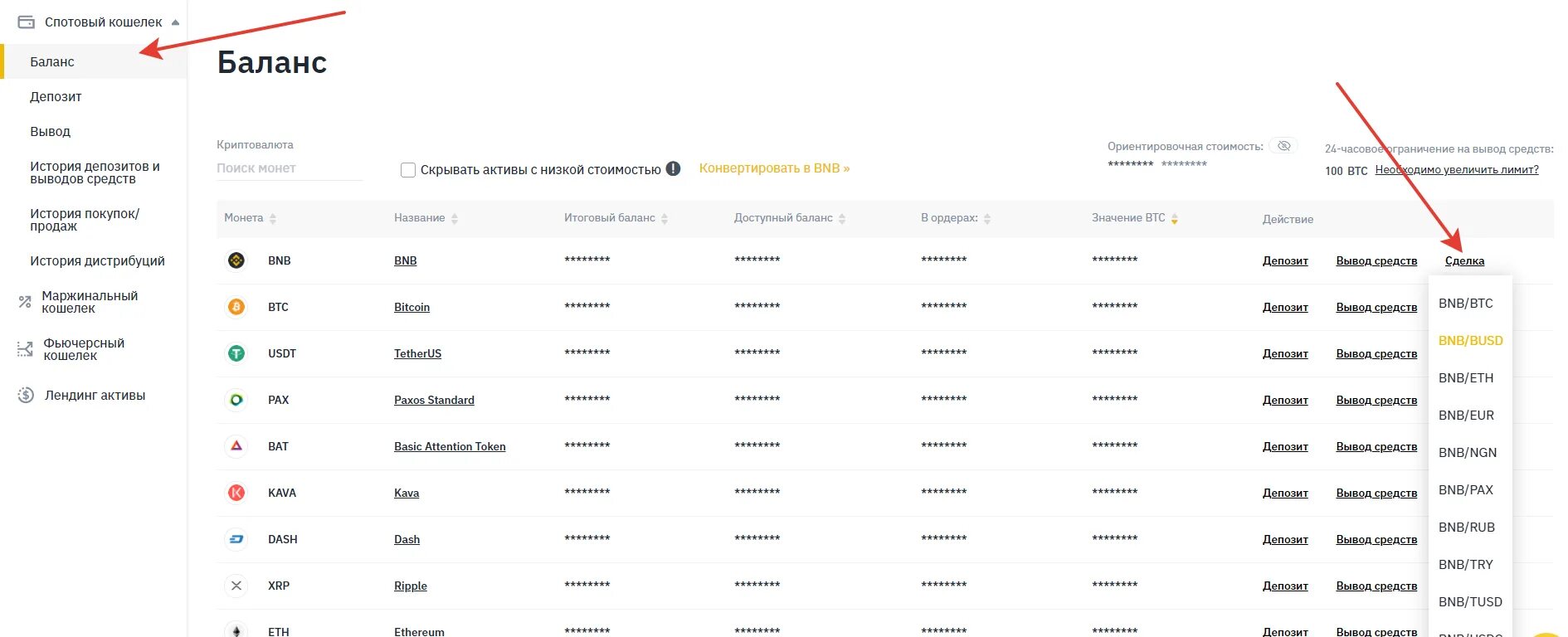This screenshot has width=1568, height=637.
Task: Choose BNB/BUSD trading pair
Action: pos(1471,341)
